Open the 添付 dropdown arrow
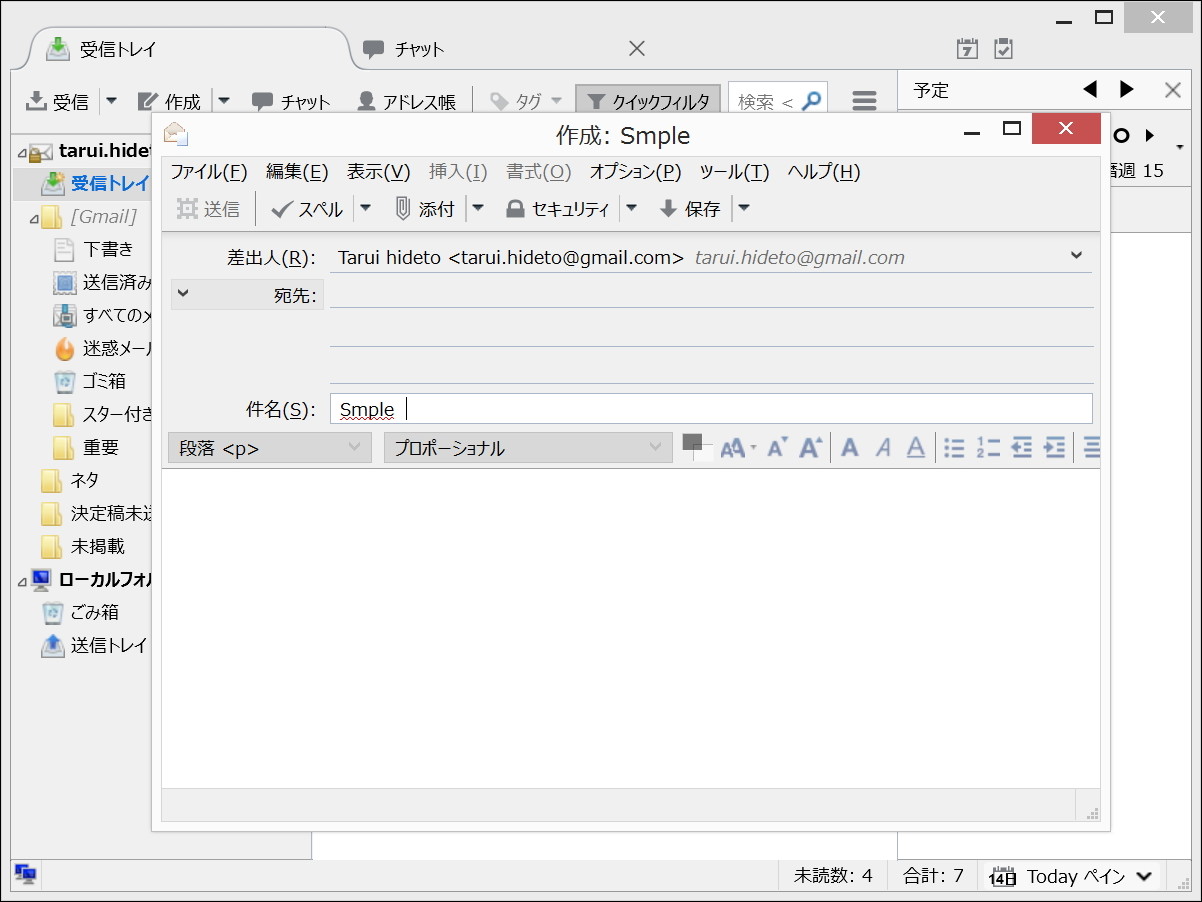Screen dimensions: 1202x902 pyautogui.click(x=478, y=209)
